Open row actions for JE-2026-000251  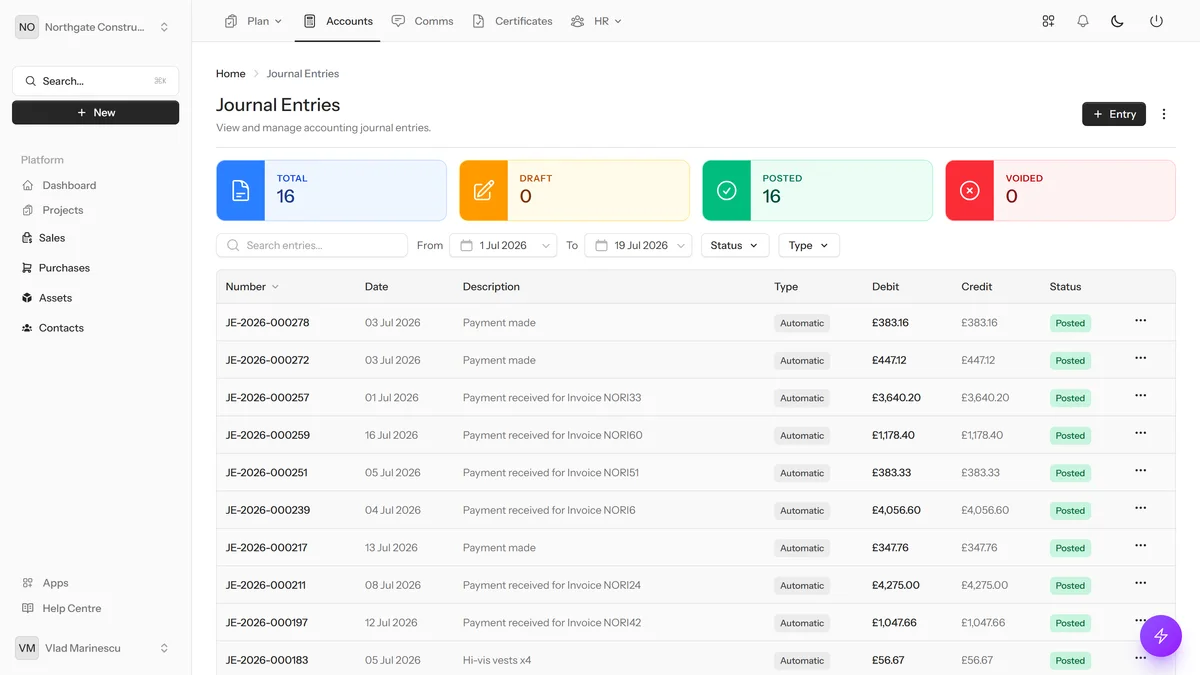coord(1140,471)
